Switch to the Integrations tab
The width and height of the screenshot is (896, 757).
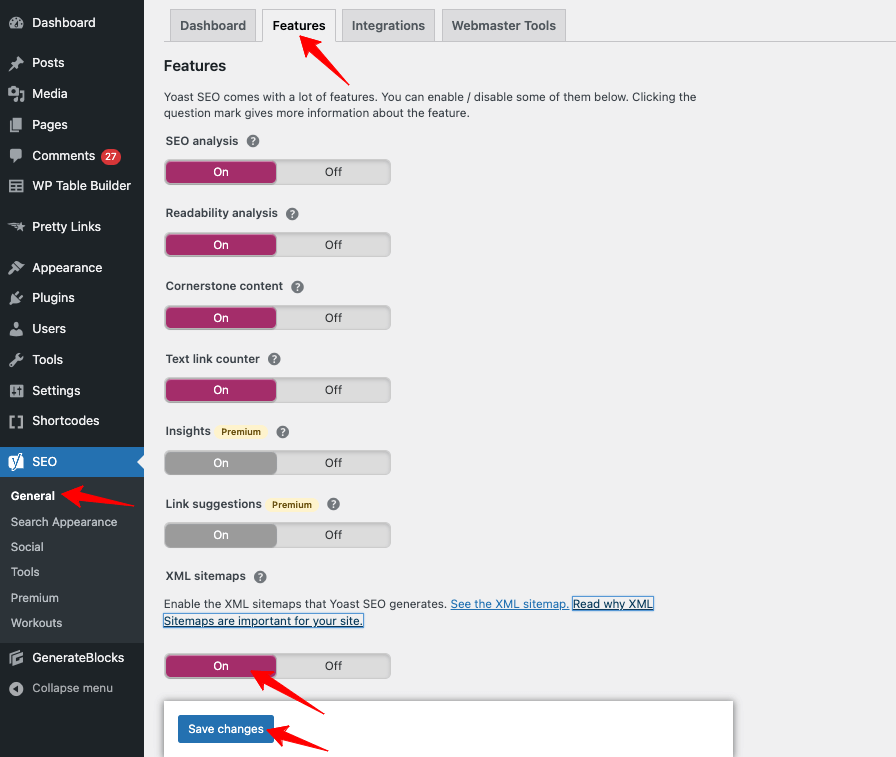pos(389,26)
